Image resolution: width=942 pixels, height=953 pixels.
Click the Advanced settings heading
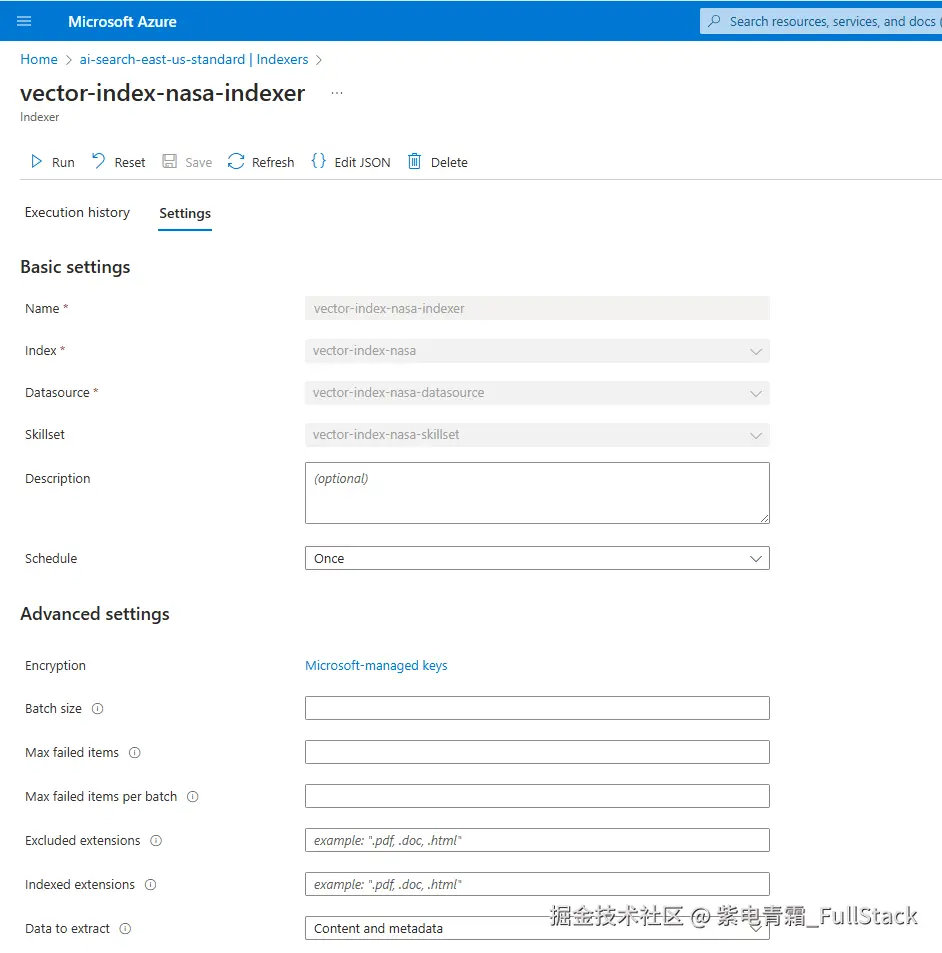click(95, 614)
